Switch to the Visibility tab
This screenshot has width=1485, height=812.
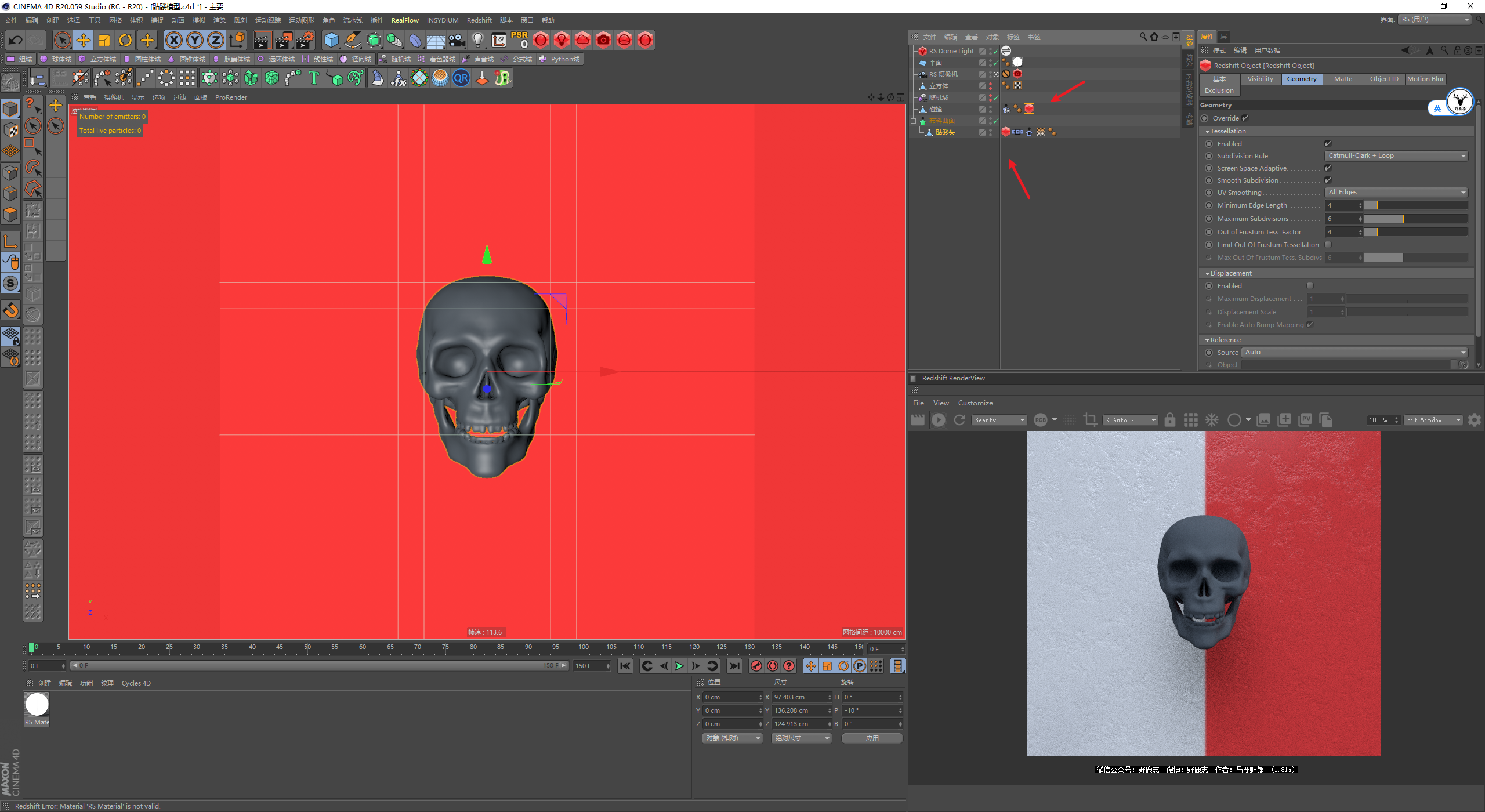point(1260,79)
